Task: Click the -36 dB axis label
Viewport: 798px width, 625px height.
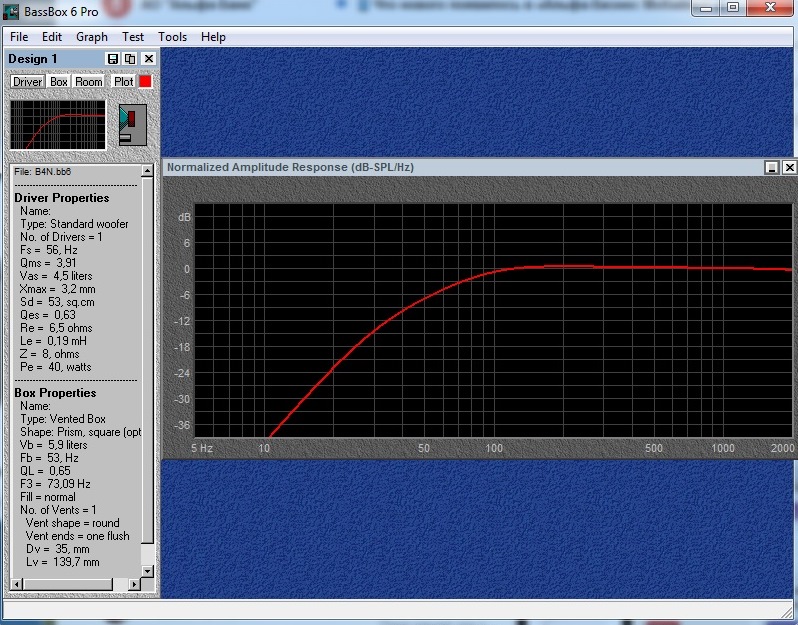Action: (x=182, y=425)
